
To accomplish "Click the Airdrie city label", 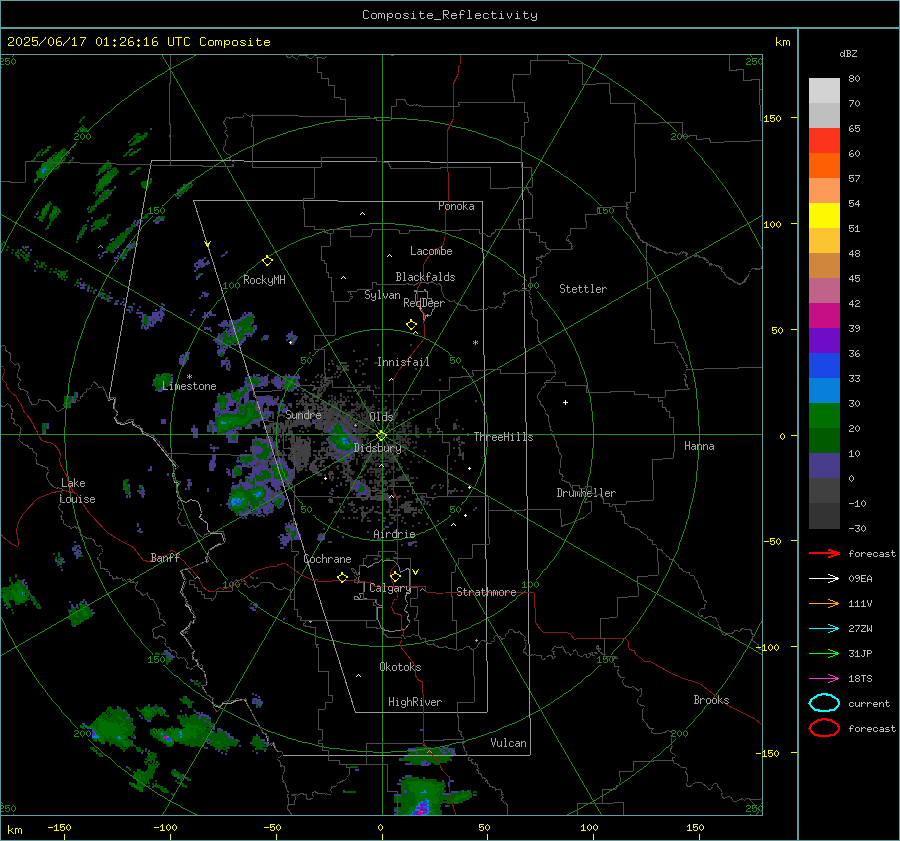I will click(394, 534).
